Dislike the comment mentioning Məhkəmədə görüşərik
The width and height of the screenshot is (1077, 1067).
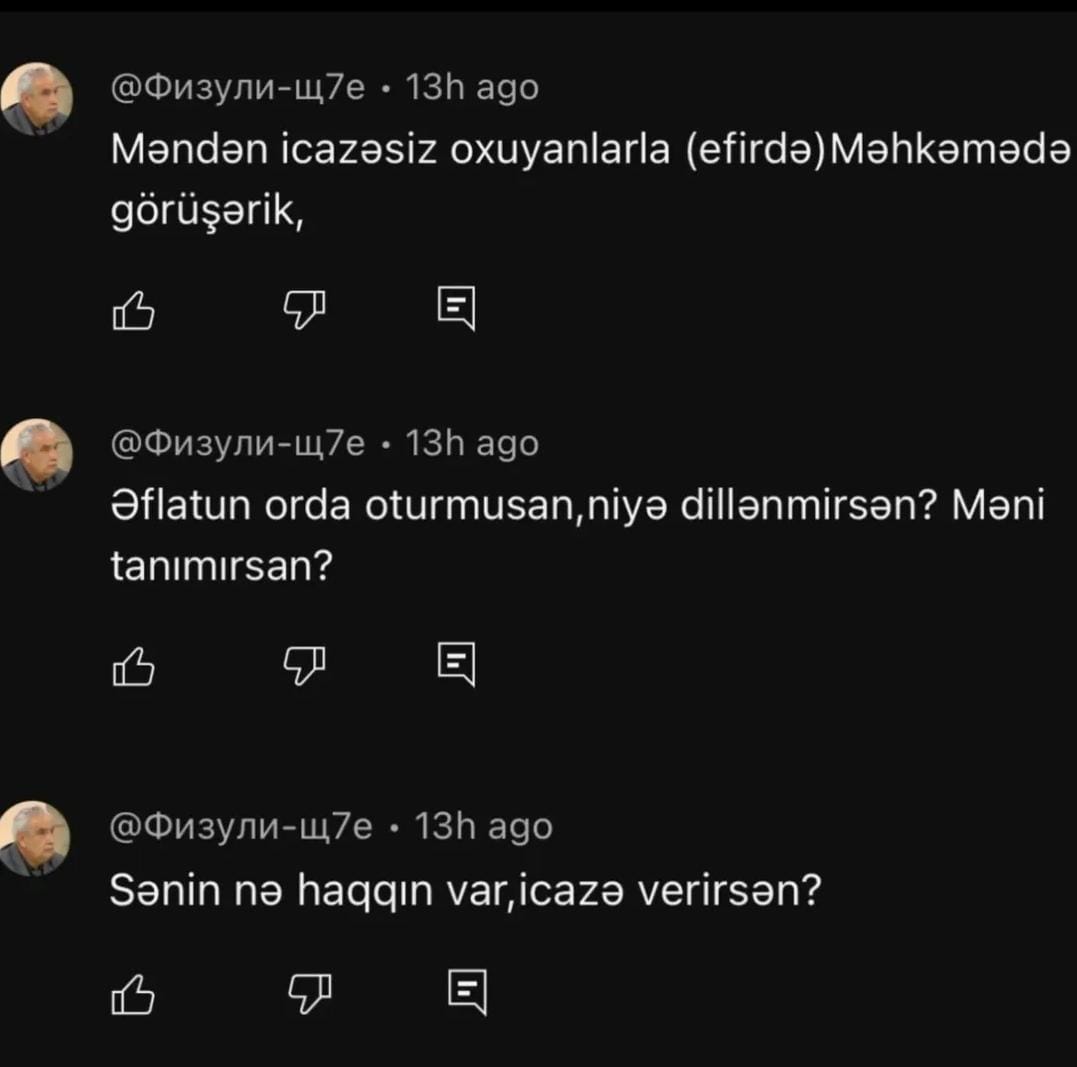point(304,310)
